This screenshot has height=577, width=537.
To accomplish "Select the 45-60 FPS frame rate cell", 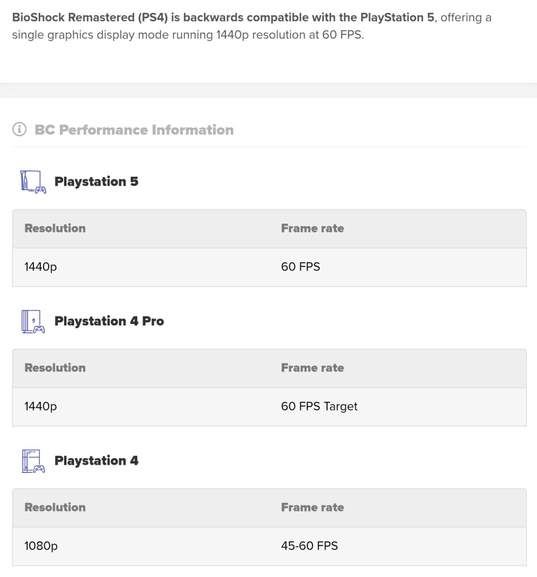I will (x=309, y=546).
